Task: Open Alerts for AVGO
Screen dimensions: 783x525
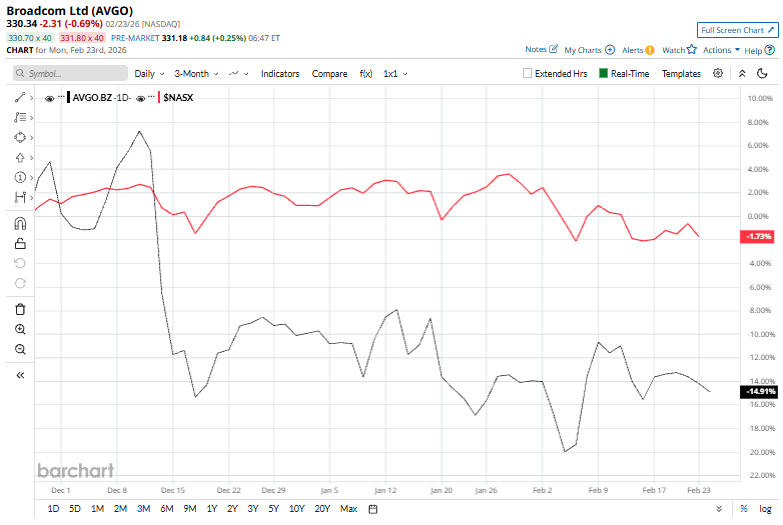Action: (638, 50)
